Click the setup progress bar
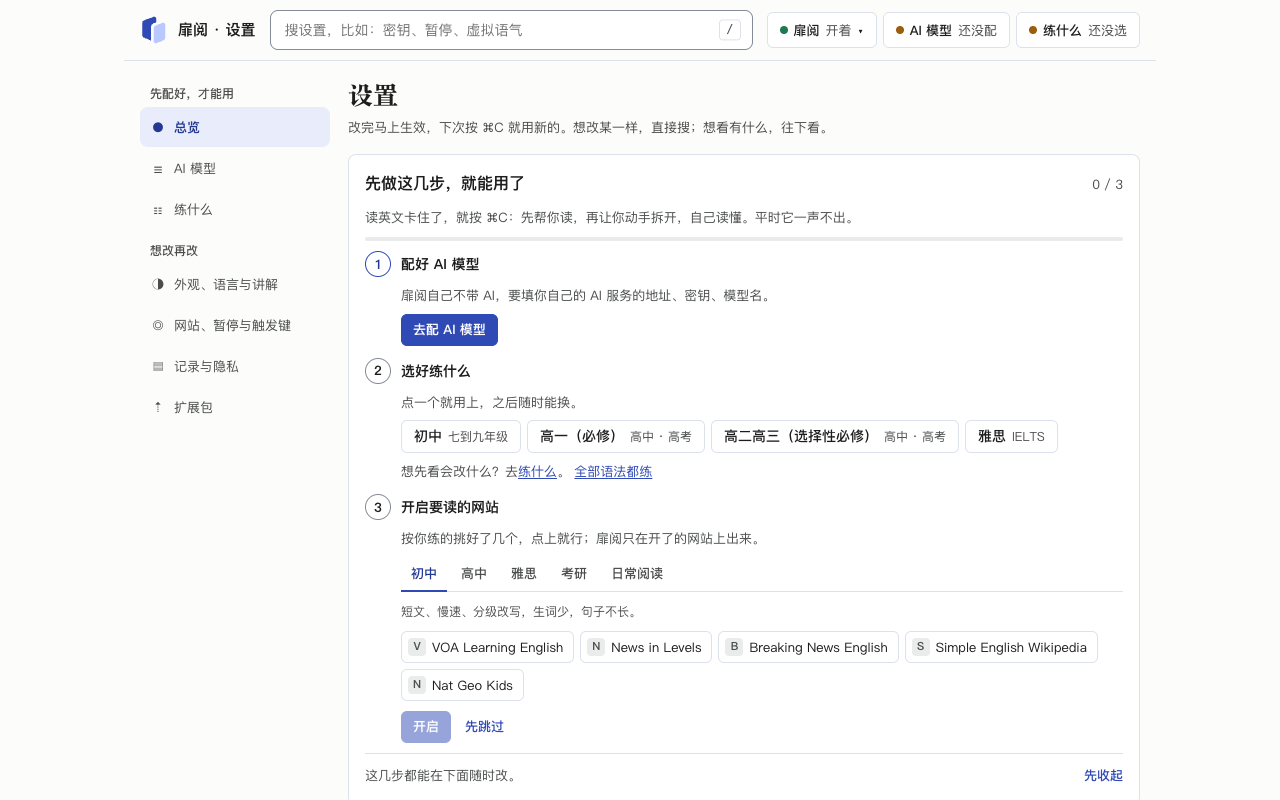 coord(744,239)
